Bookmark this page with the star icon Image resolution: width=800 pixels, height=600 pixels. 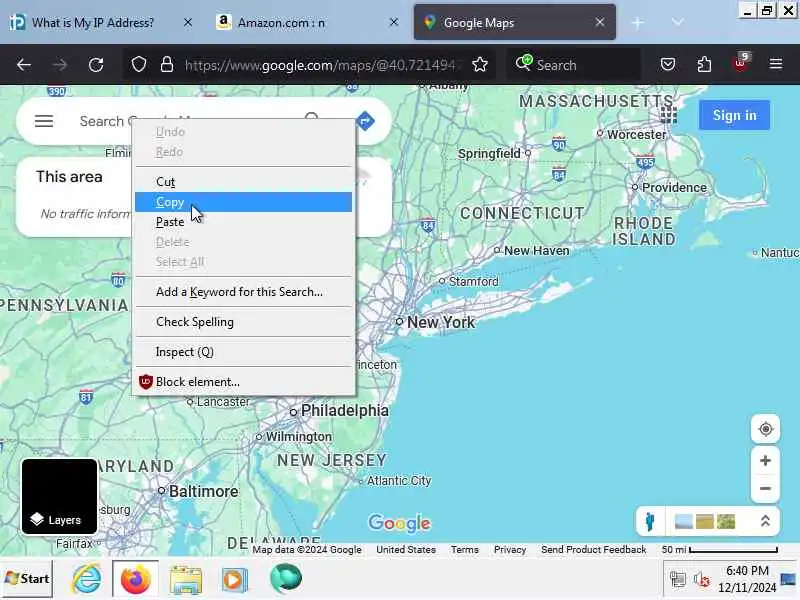pos(480,65)
